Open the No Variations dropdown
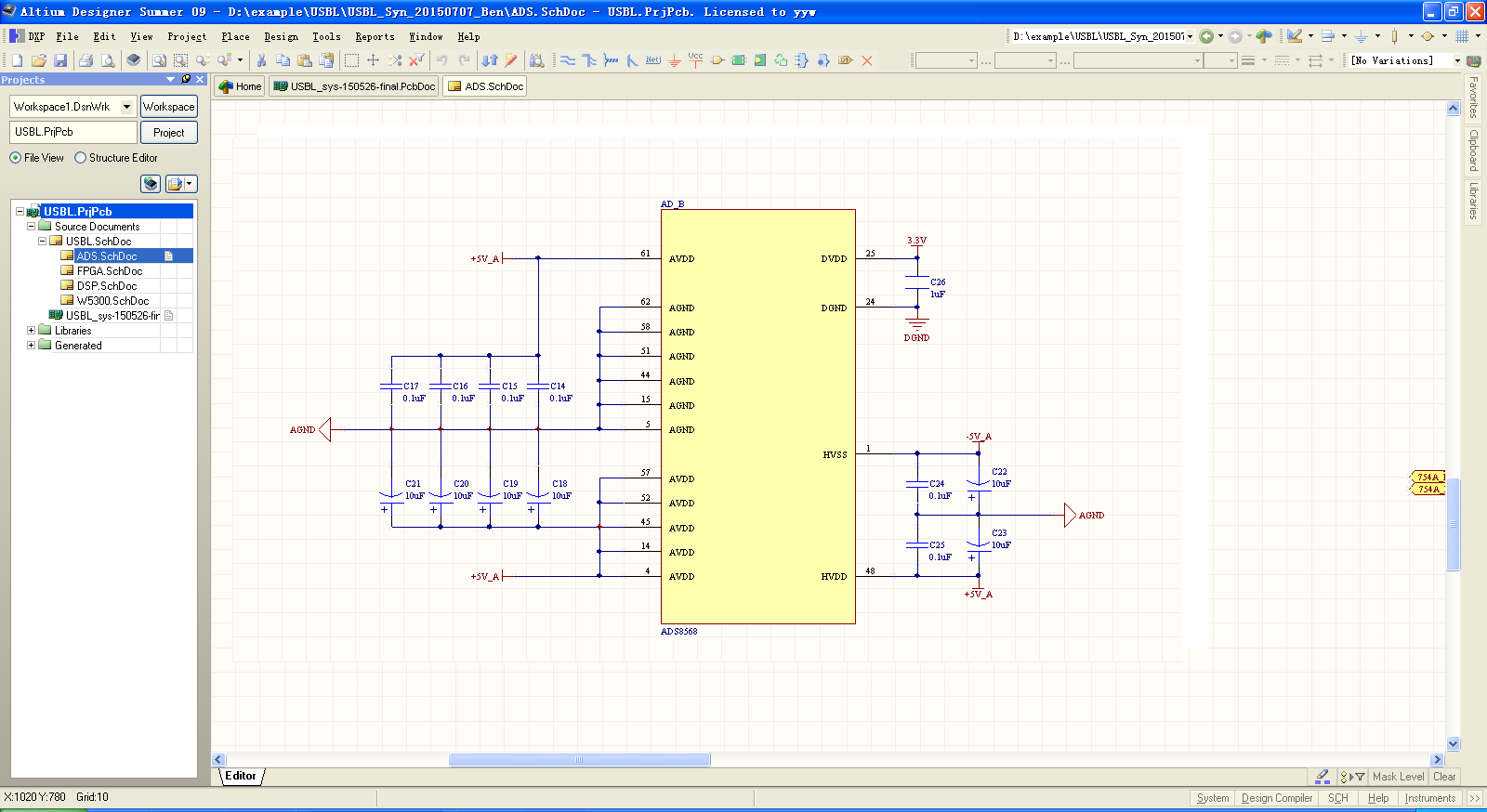1487x812 pixels. [x=1456, y=60]
